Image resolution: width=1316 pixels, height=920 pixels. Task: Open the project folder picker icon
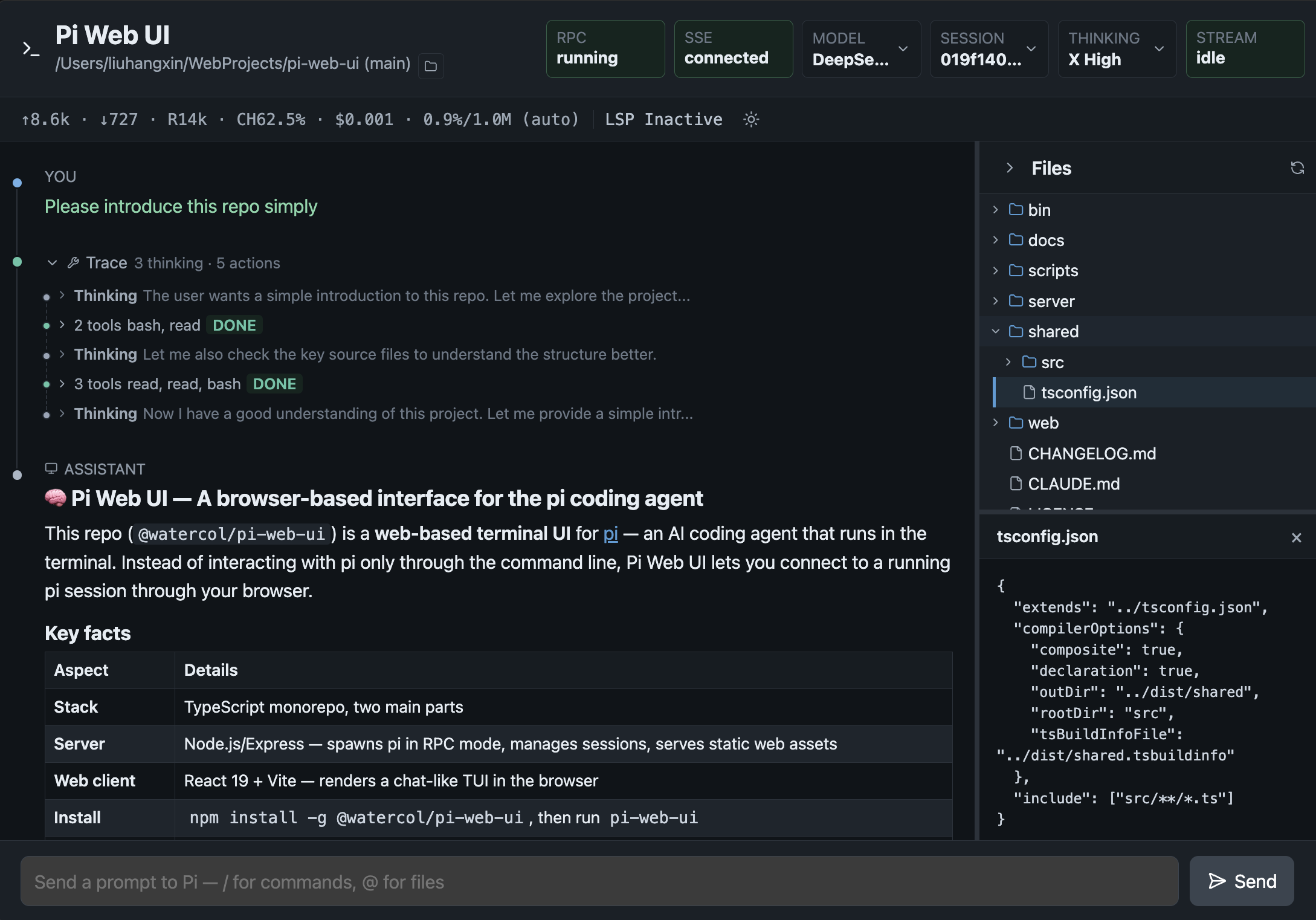[431, 66]
